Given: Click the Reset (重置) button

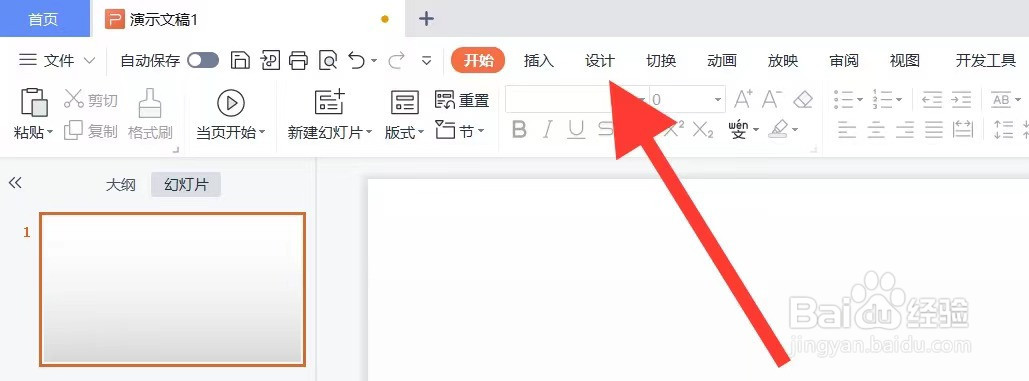Looking at the screenshot, I should (462, 100).
